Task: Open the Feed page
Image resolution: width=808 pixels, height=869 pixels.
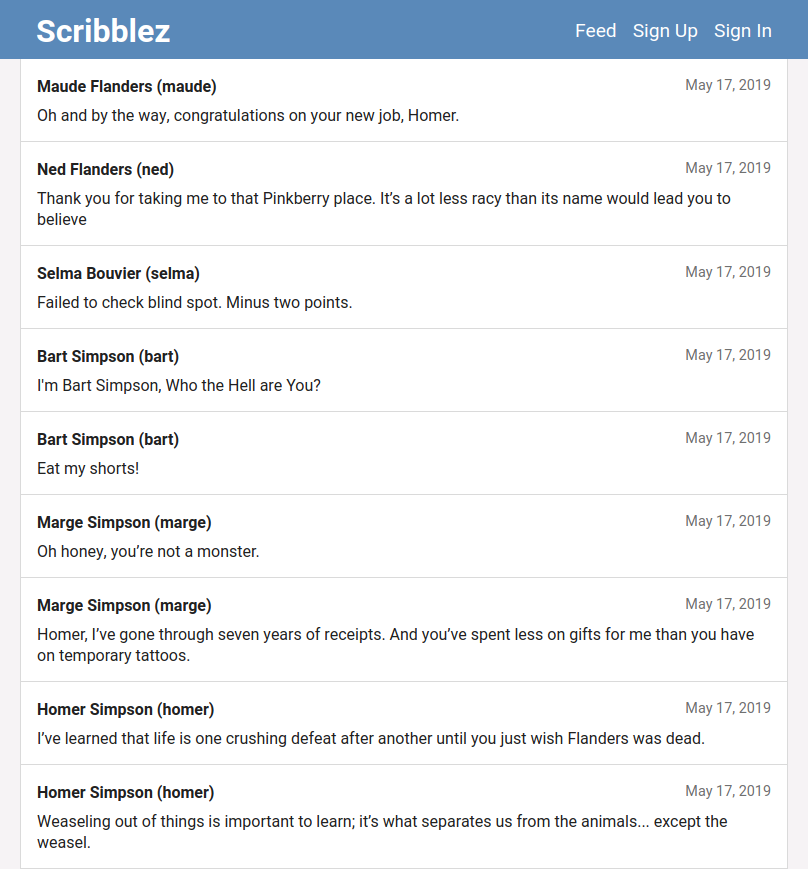Action: 595,31
